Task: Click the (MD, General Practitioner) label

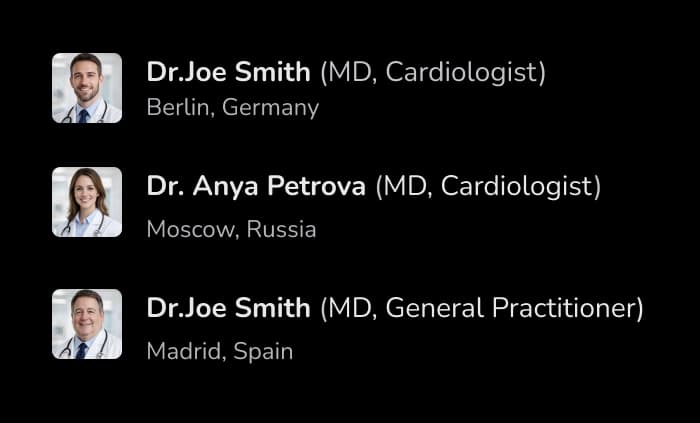Action: tap(482, 309)
